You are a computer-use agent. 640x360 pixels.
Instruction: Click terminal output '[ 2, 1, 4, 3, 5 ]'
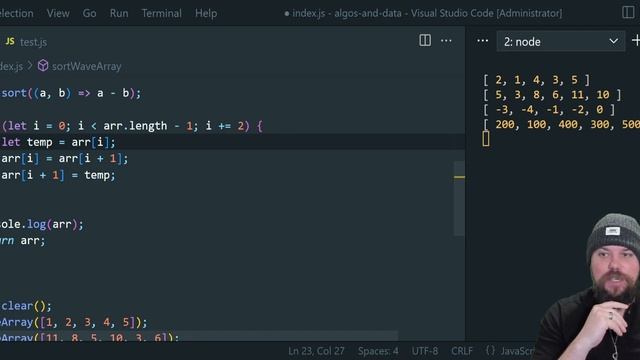coord(536,80)
